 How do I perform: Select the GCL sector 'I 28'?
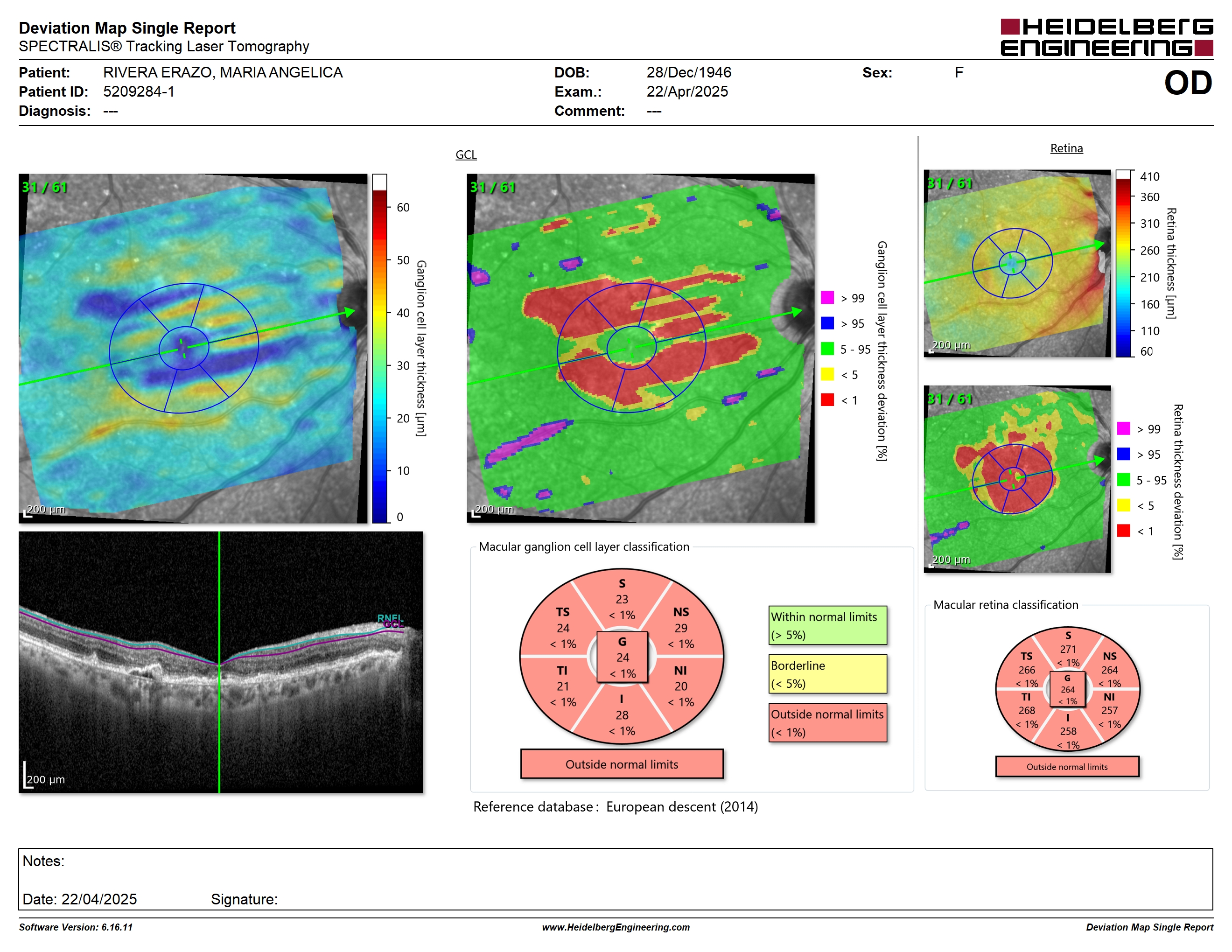622,715
